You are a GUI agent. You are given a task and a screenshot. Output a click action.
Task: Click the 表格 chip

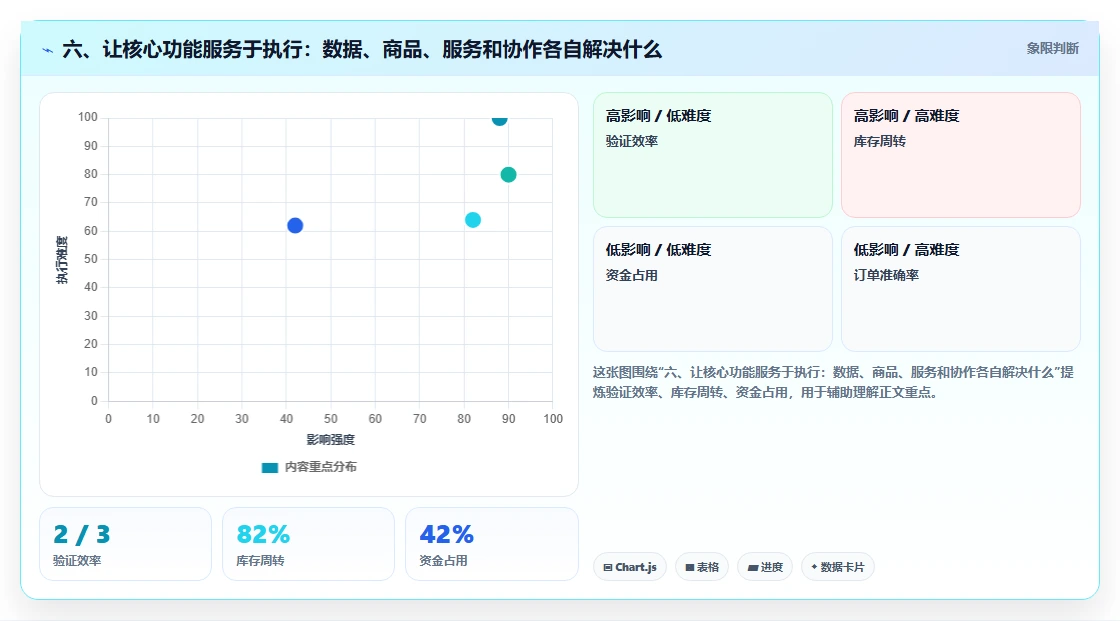[x=702, y=567]
